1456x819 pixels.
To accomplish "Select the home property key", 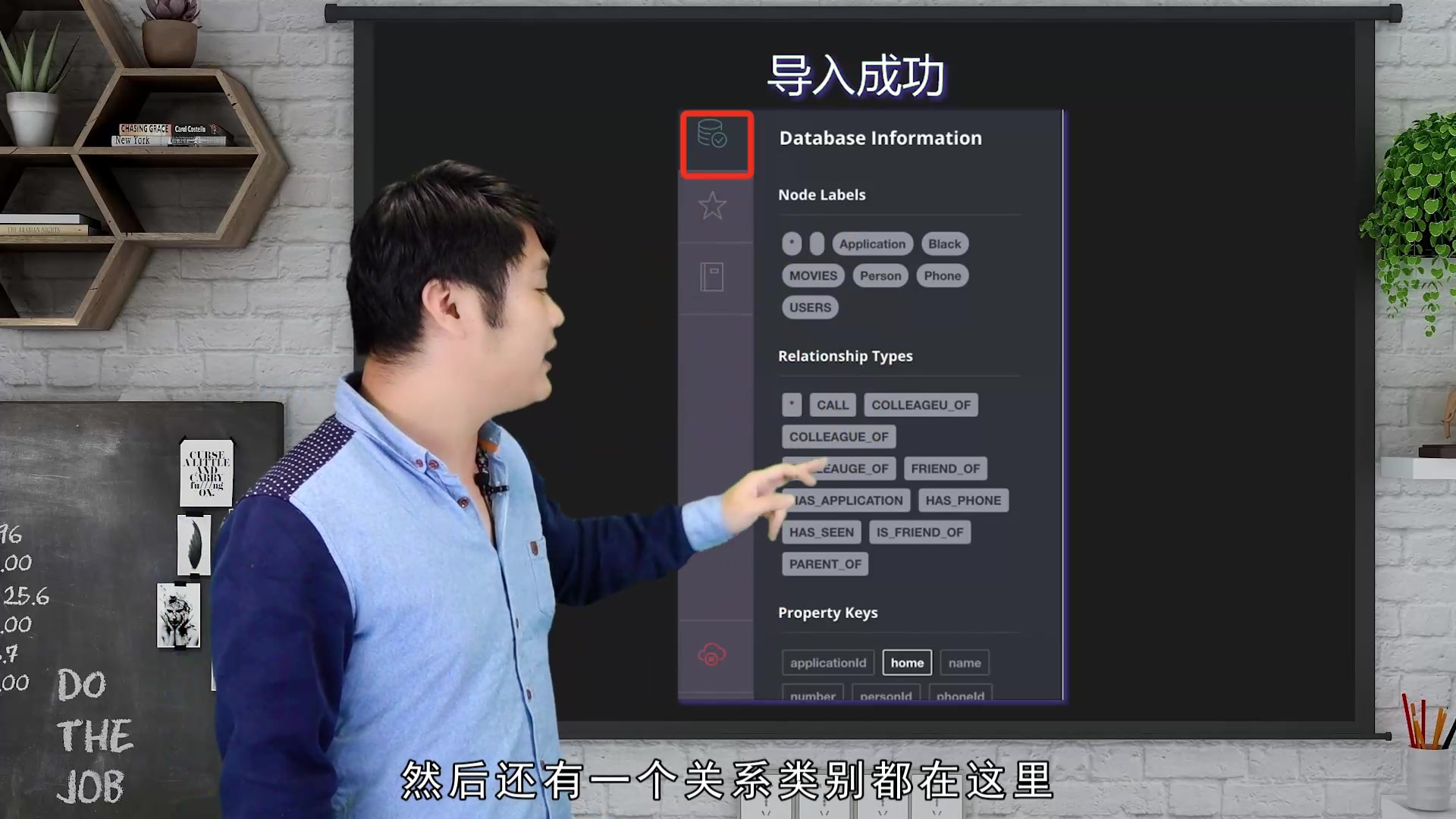I will coord(907,662).
